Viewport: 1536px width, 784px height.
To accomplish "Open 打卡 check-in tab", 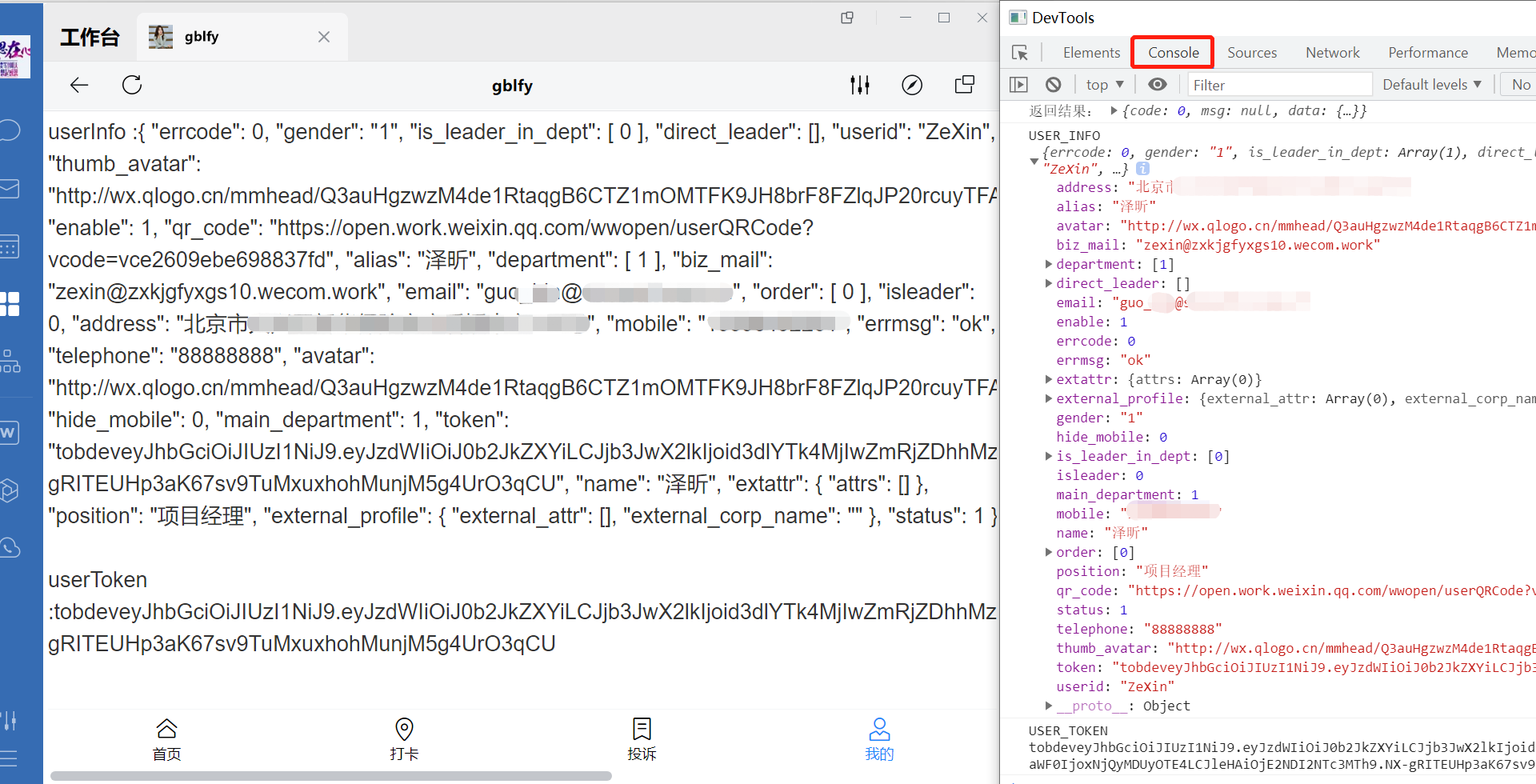I will pos(404,739).
